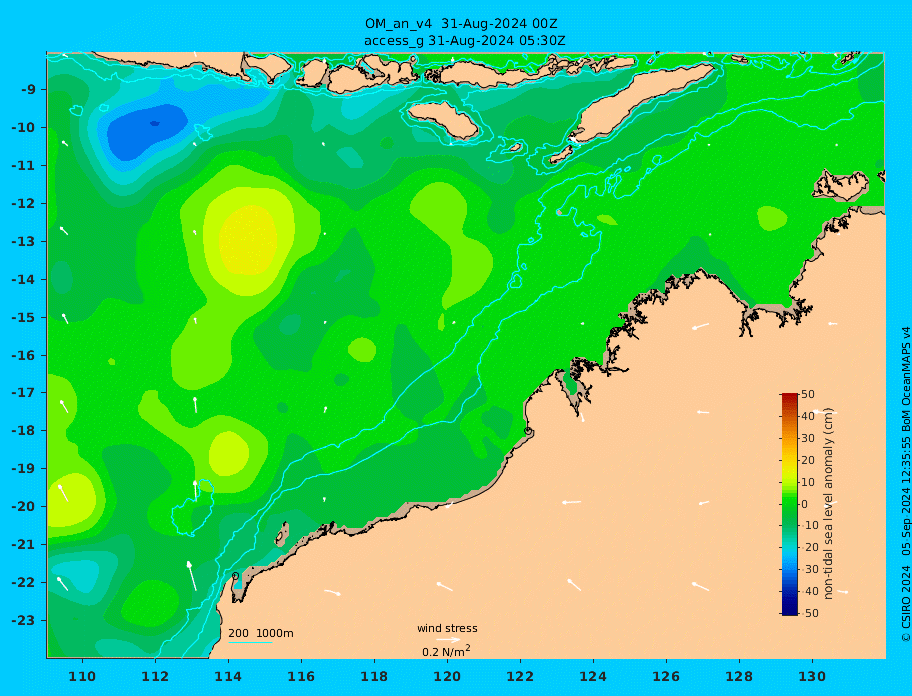Click latitude axis tick label "-16"
The width and height of the screenshot is (912, 696).
tap(23, 355)
